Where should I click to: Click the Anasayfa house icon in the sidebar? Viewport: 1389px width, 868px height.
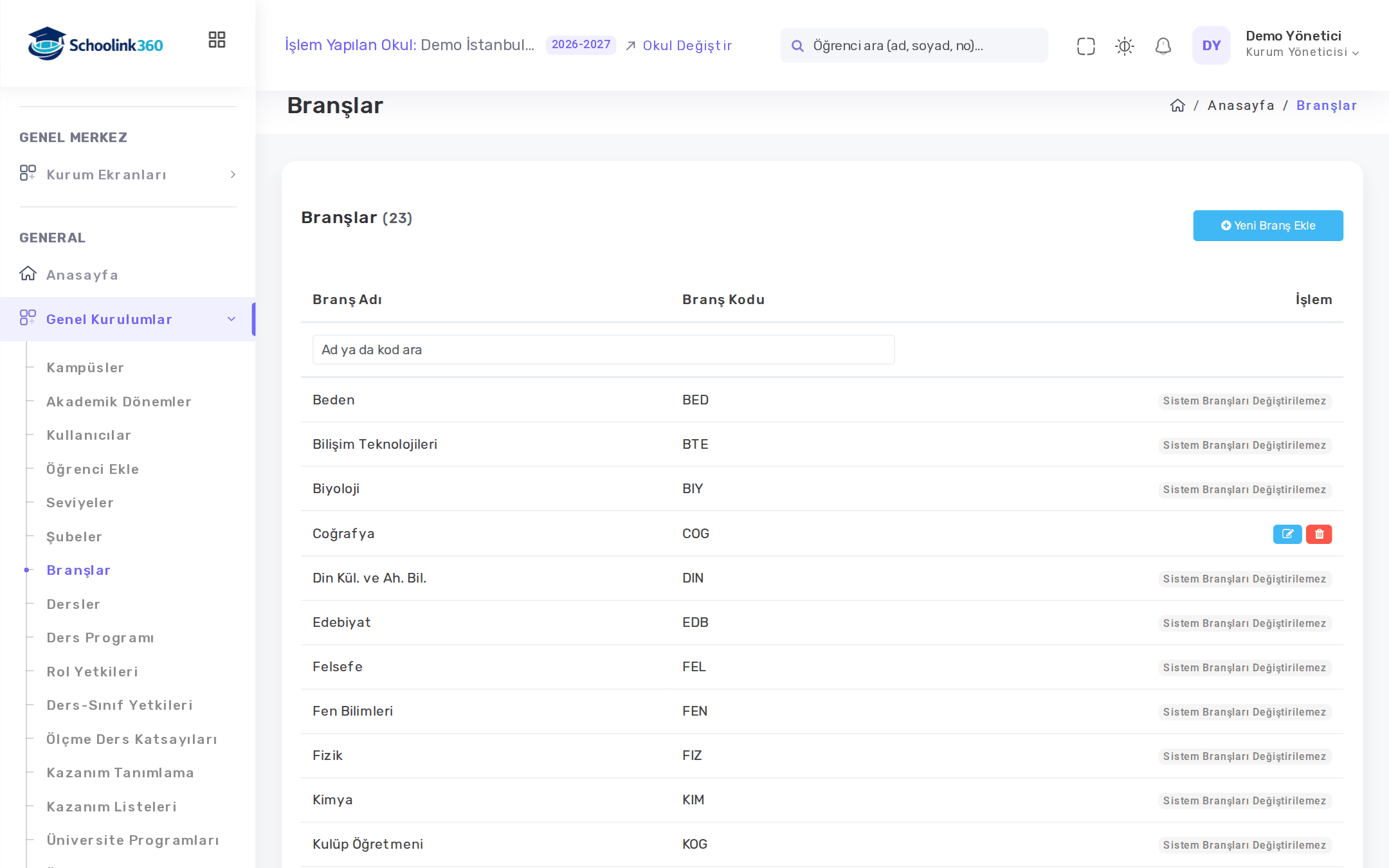(x=28, y=274)
